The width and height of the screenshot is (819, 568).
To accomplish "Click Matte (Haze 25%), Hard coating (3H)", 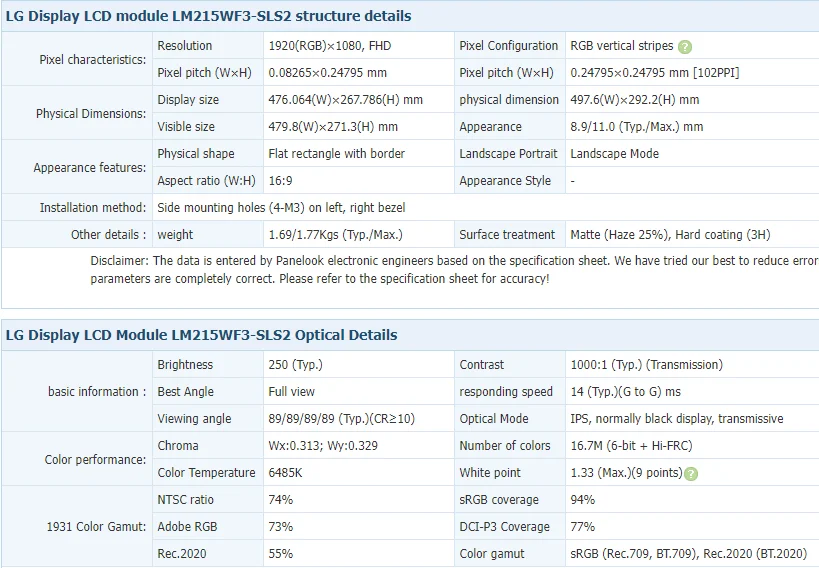I will point(670,235).
